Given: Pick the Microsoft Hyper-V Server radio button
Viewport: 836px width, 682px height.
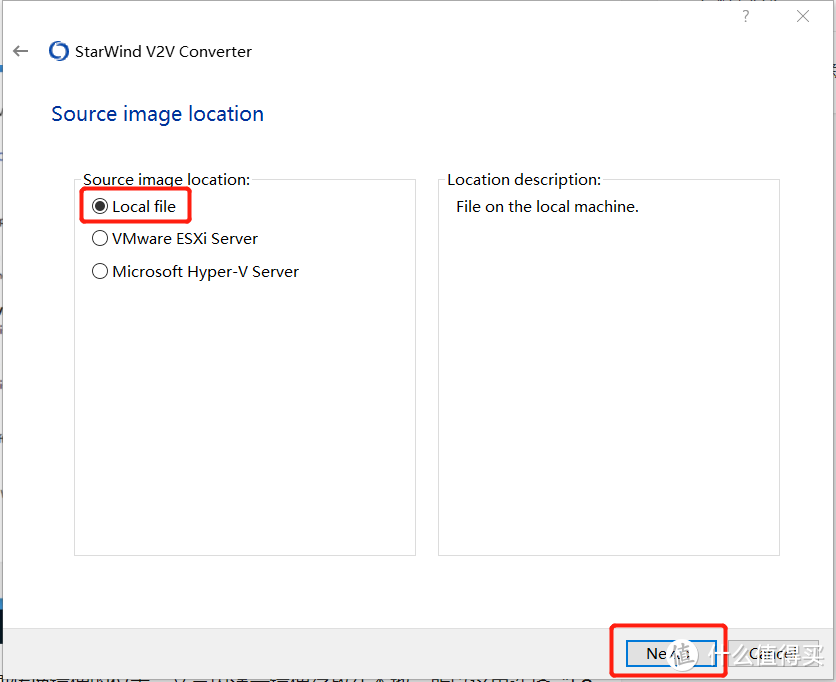Looking at the screenshot, I should [100, 271].
